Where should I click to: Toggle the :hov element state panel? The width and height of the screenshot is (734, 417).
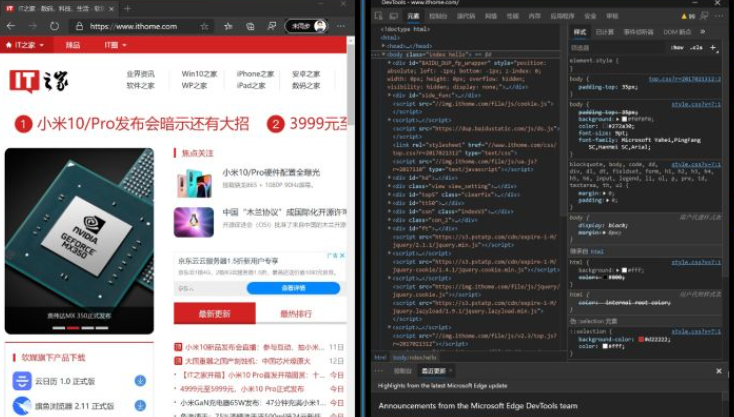coord(677,48)
